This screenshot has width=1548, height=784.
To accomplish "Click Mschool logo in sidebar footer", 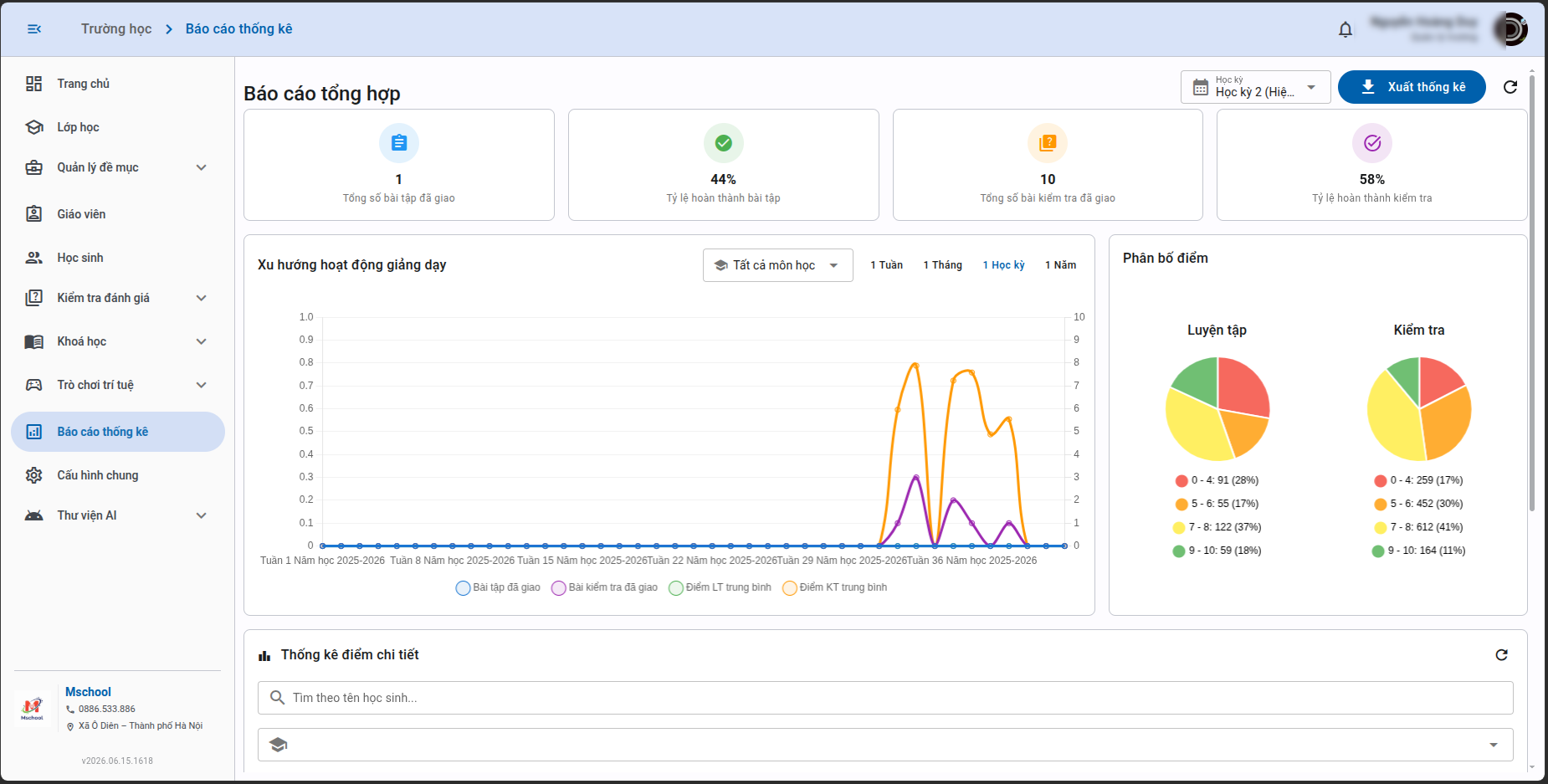I will click(x=33, y=708).
